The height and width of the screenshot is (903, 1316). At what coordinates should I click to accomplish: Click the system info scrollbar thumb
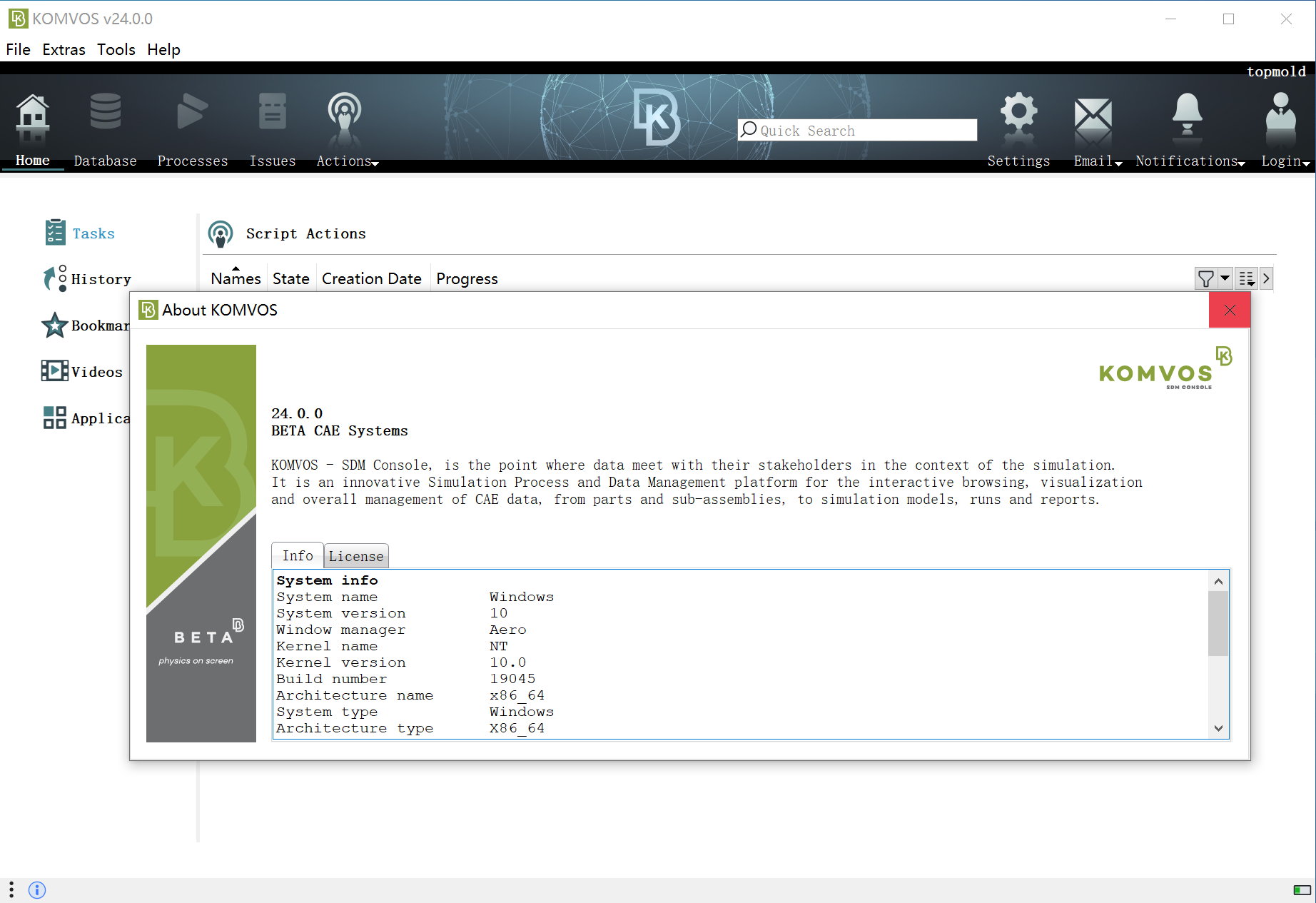tap(1218, 622)
